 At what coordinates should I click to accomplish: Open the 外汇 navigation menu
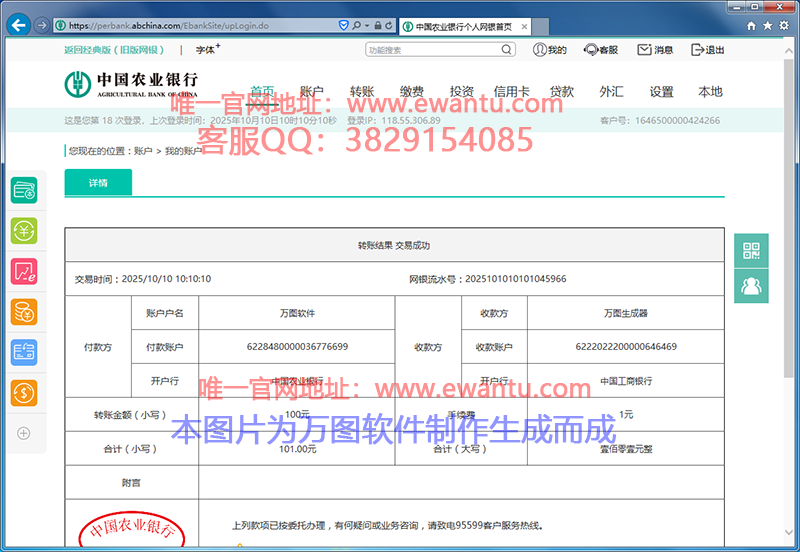tap(611, 92)
